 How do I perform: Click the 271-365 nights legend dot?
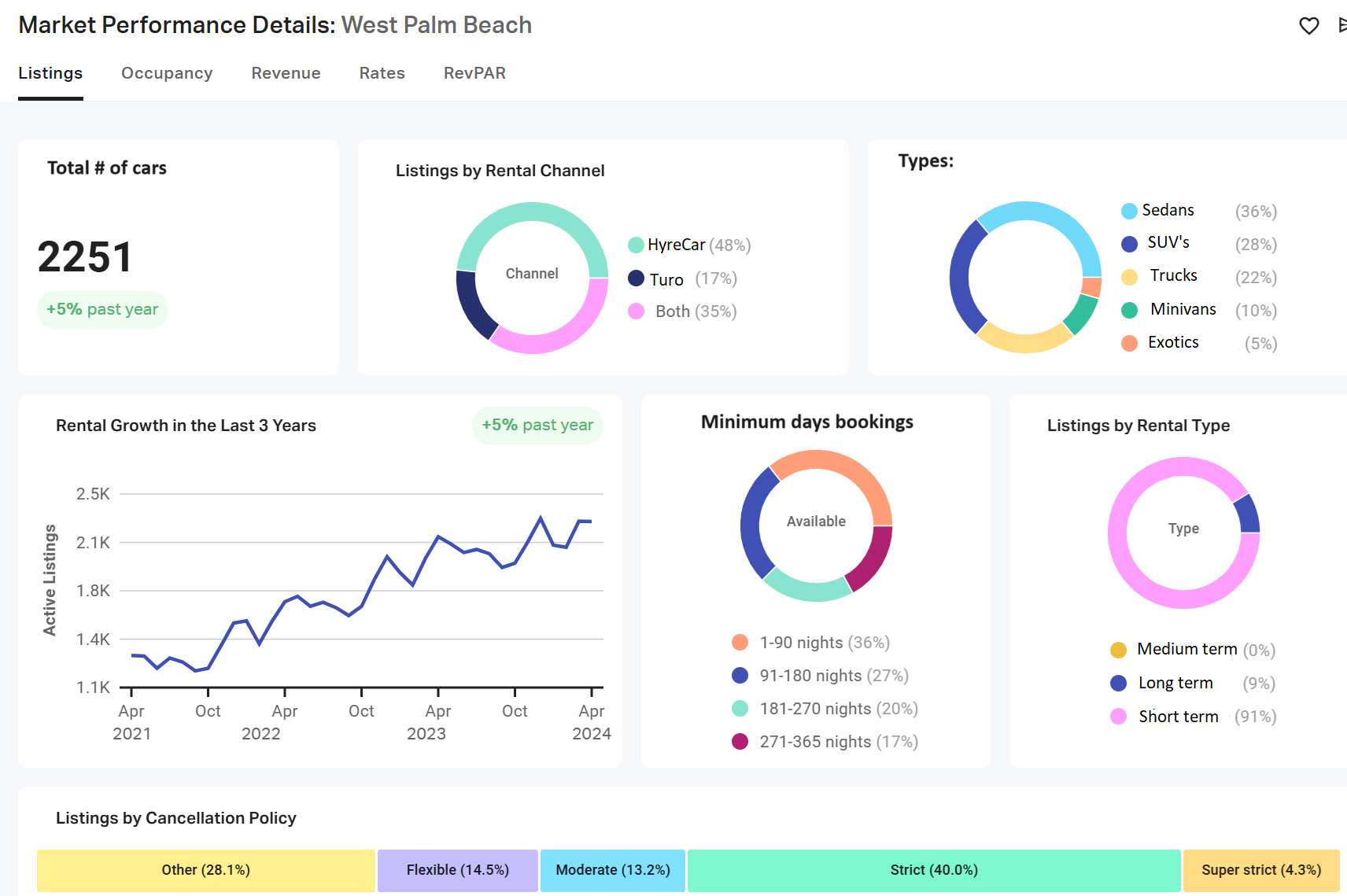pyautogui.click(x=740, y=742)
